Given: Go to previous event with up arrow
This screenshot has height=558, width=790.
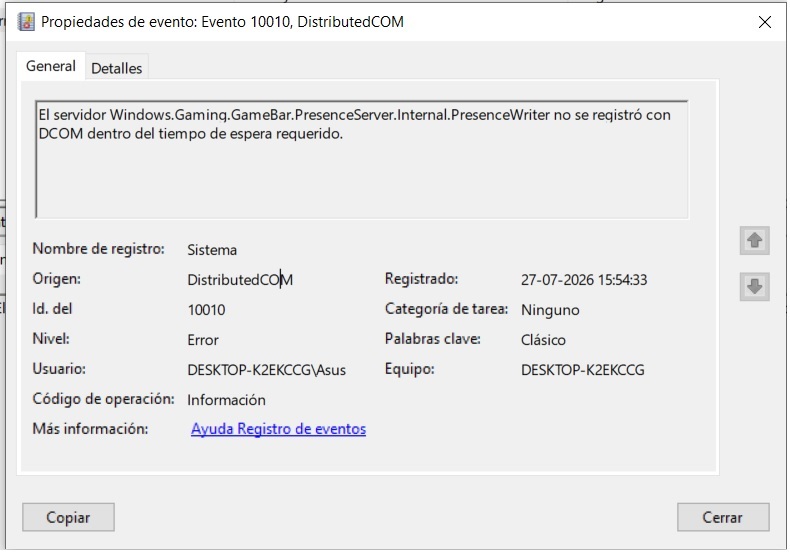Looking at the screenshot, I should [x=754, y=240].
